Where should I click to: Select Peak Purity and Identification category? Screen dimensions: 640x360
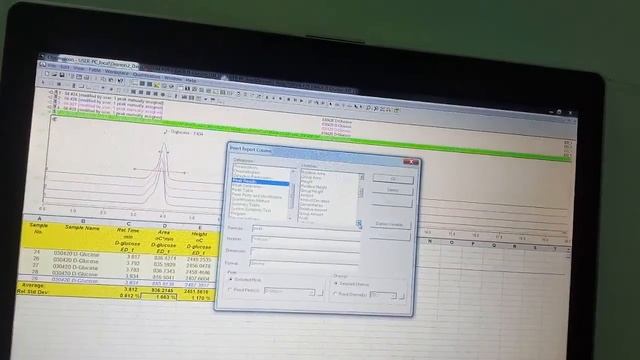[257, 196]
